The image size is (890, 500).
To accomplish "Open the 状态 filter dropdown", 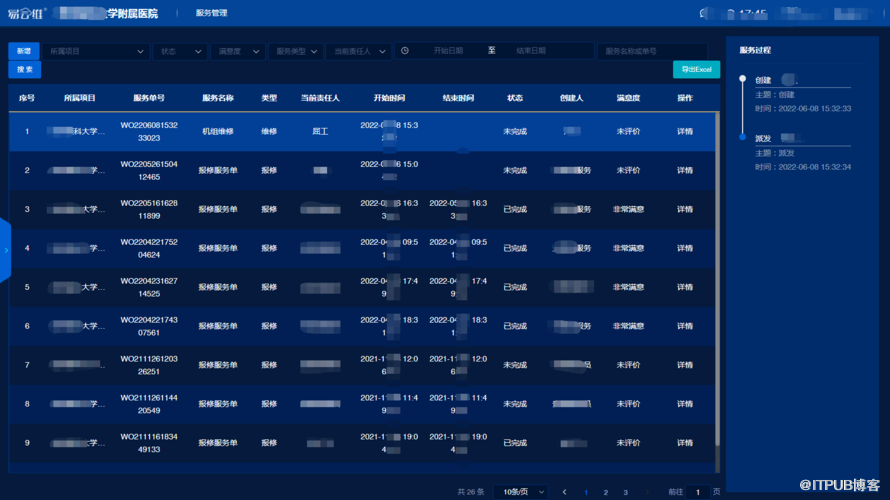I will pos(181,50).
